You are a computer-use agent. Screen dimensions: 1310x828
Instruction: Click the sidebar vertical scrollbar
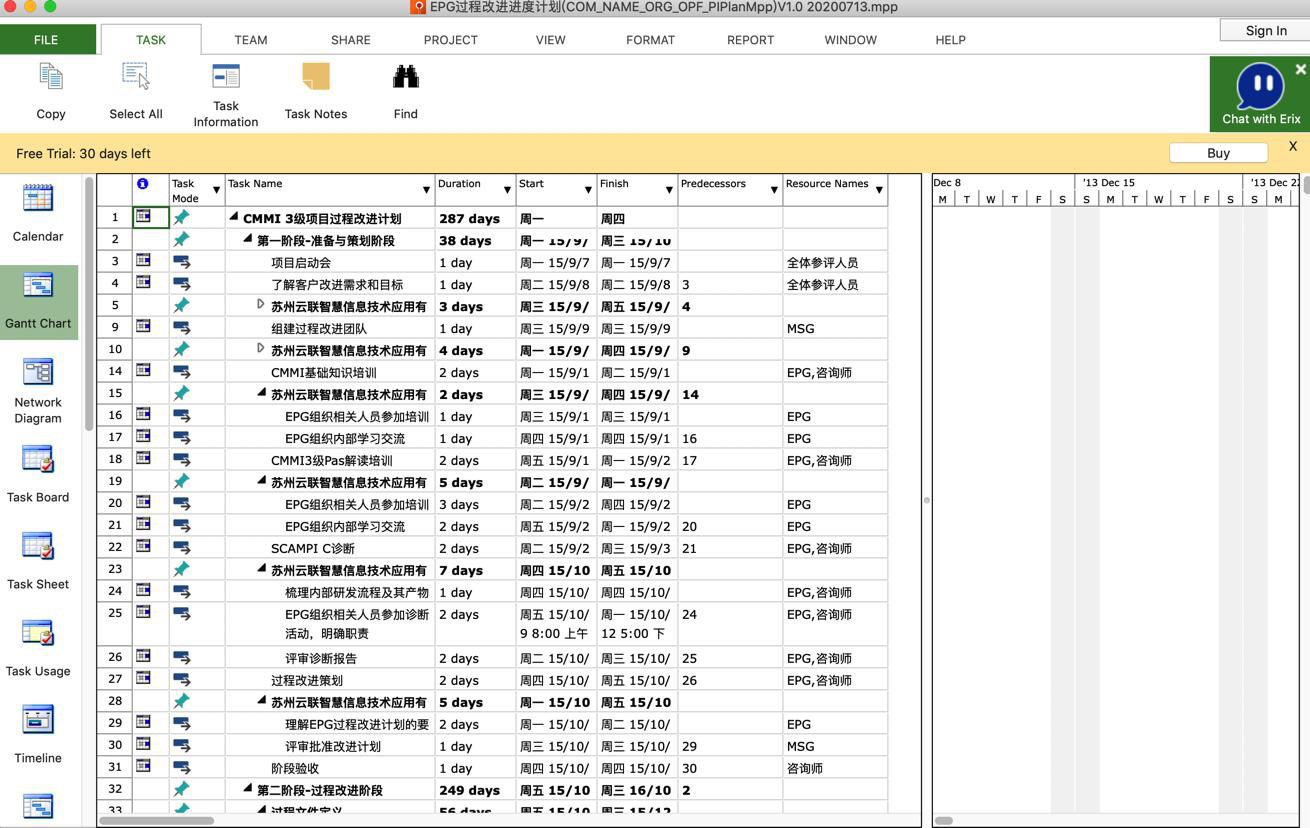[88, 305]
